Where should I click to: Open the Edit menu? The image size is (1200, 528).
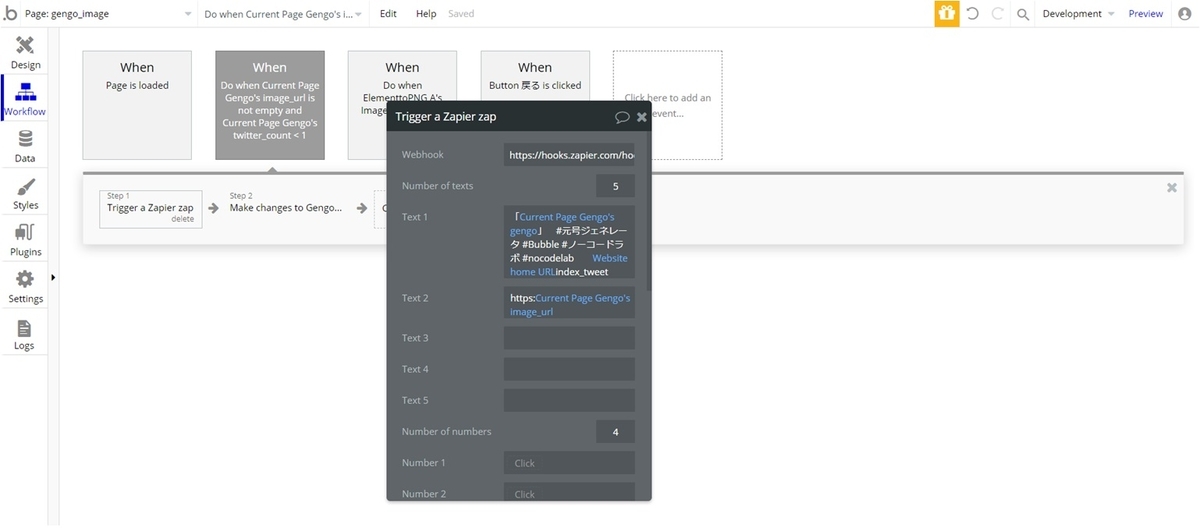[x=388, y=14]
